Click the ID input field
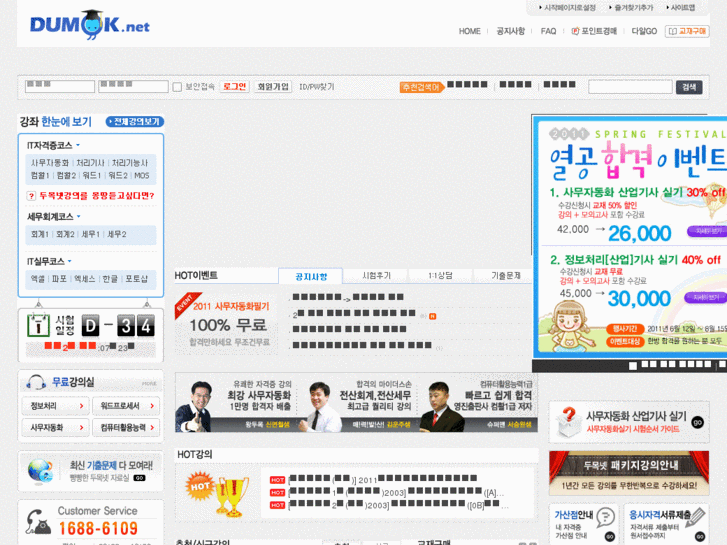The height and width of the screenshot is (545, 727). [x=60, y=86]
